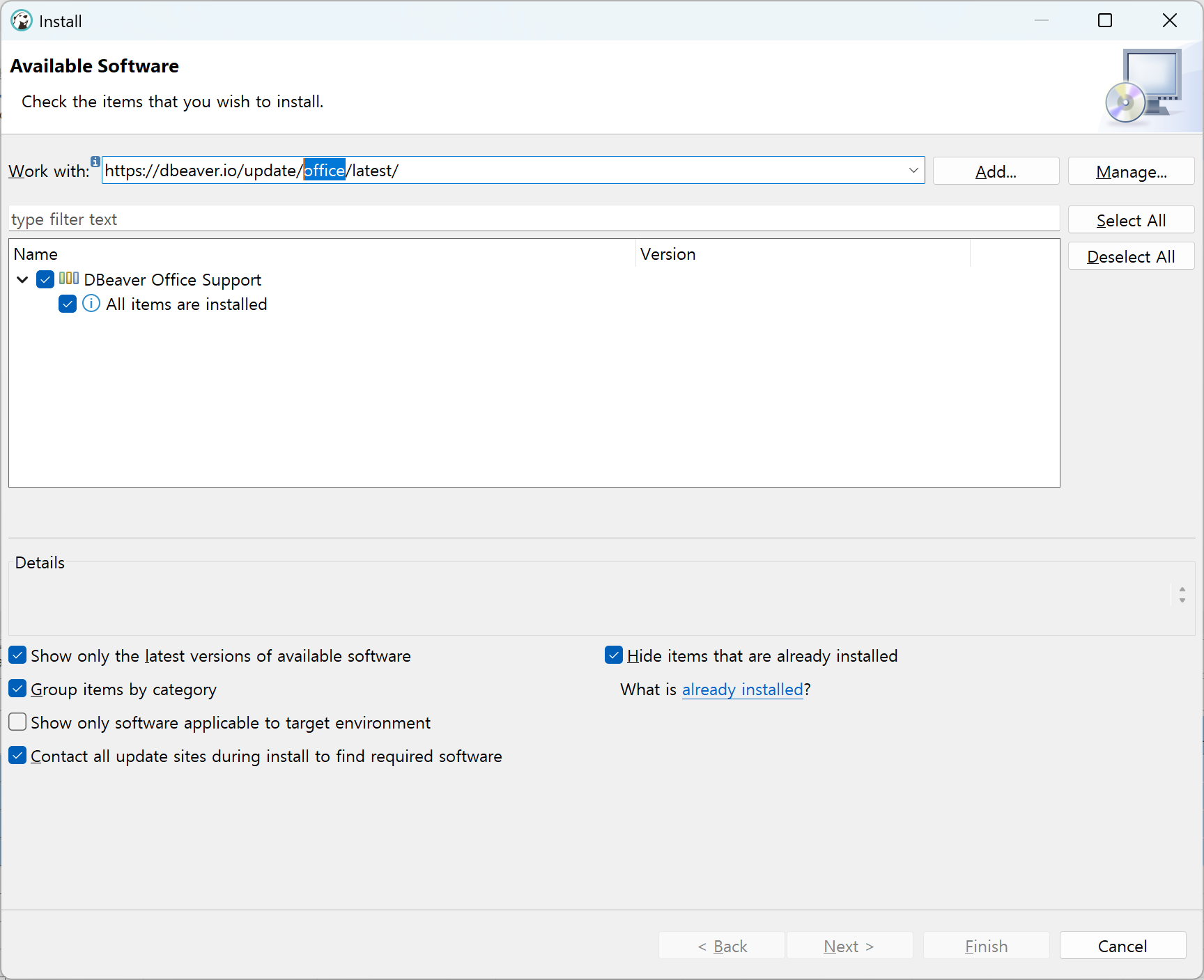Open the Manage... sites button
This screenshot has height=980, width=1204.
click(1131, 171)
